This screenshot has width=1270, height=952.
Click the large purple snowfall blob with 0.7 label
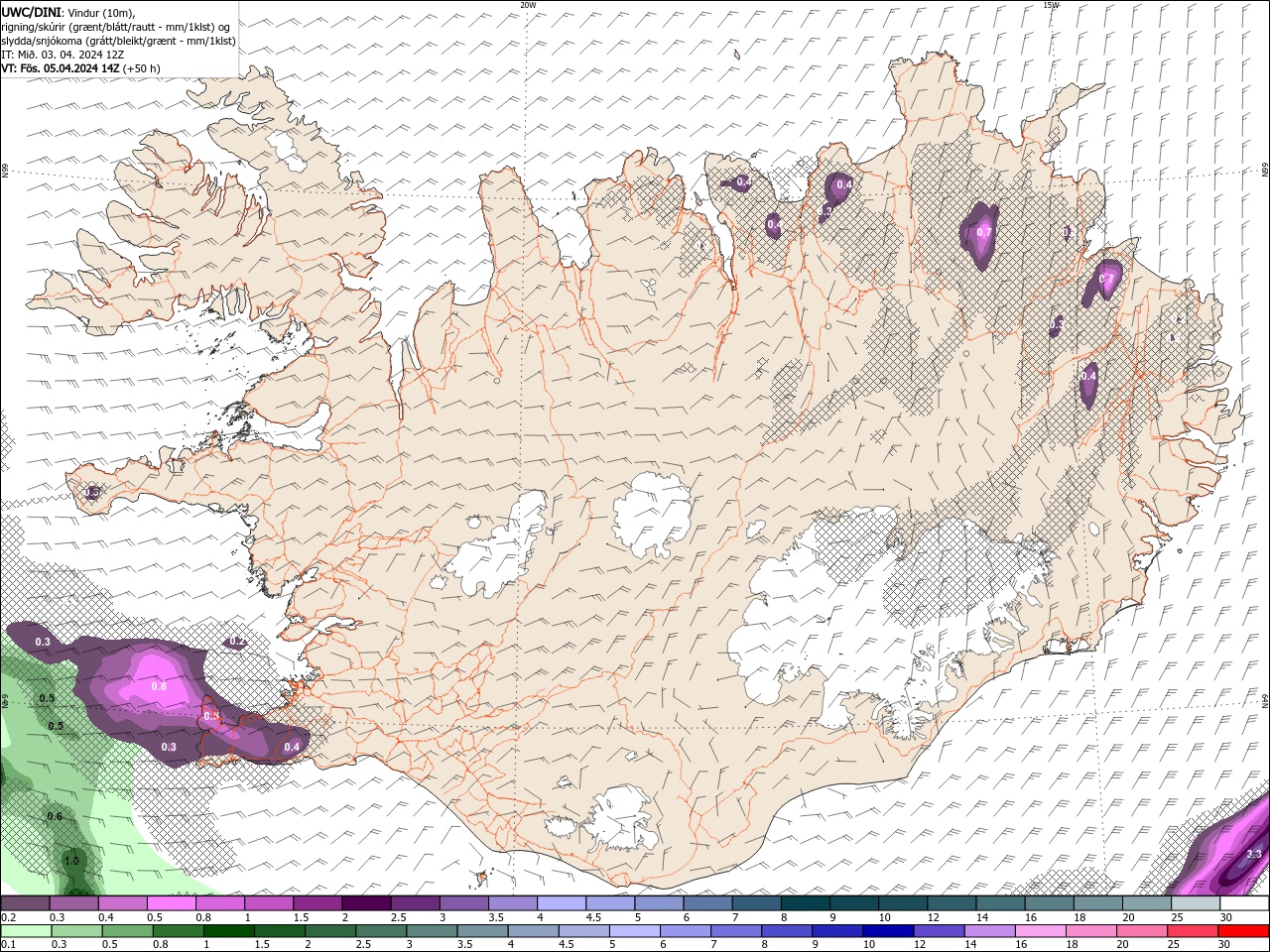click(980, 235)
